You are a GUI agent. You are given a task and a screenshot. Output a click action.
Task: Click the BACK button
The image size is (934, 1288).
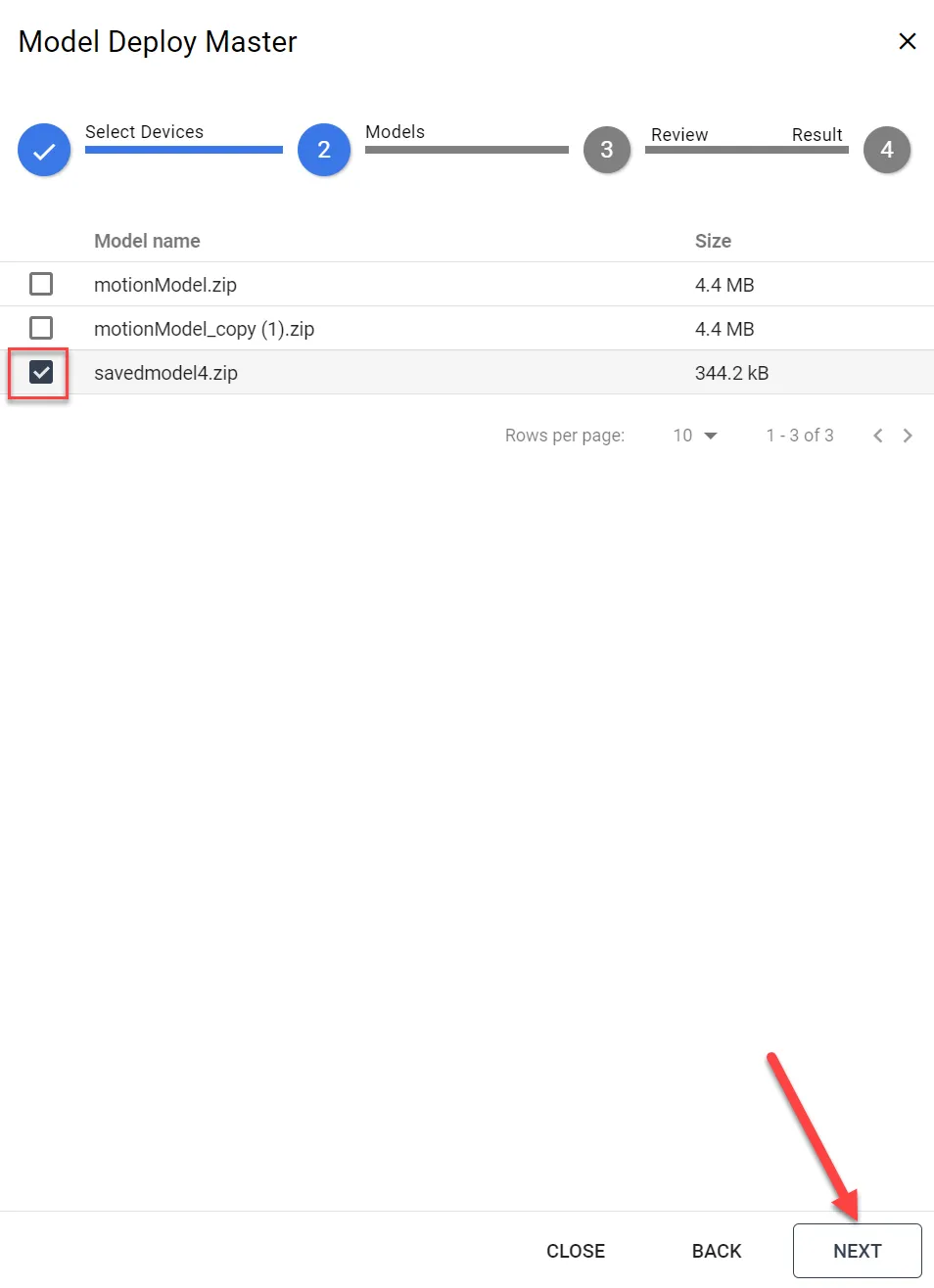pyautogui.click(x=717, y=1251)
